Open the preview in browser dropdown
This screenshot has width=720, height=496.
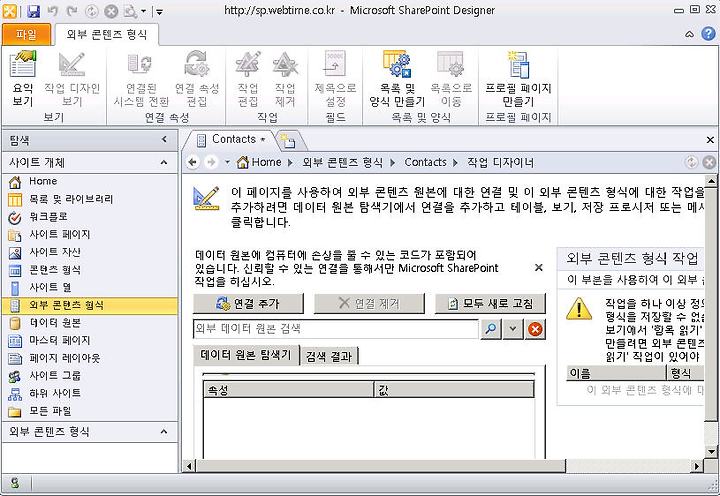[x=143, y=11]
